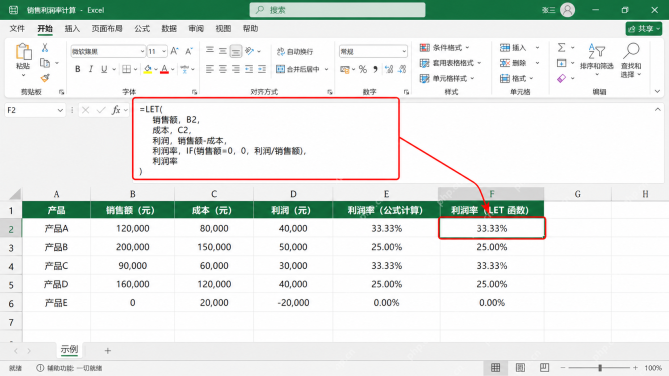Apply yellow fill color to the cell
The width and height of the screenshot is (669, 376).
(148, 69)
